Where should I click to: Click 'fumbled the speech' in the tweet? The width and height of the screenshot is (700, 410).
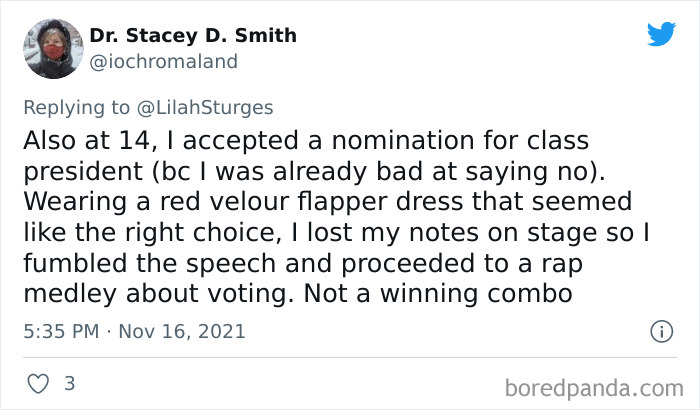134,264
